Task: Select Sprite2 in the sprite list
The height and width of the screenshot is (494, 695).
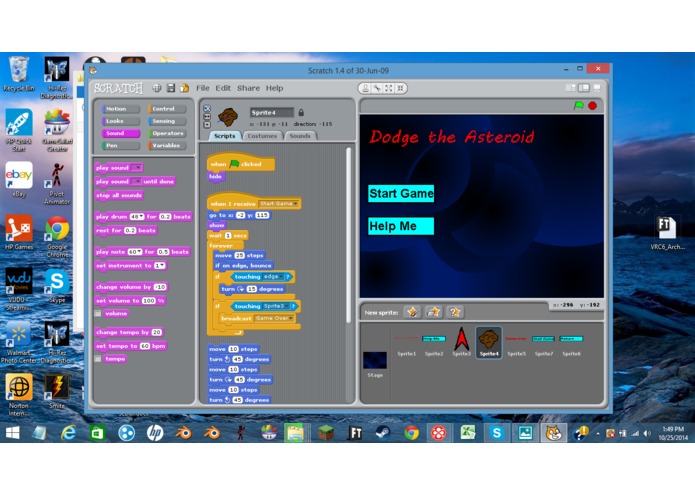Action: [x=434, y=344]
